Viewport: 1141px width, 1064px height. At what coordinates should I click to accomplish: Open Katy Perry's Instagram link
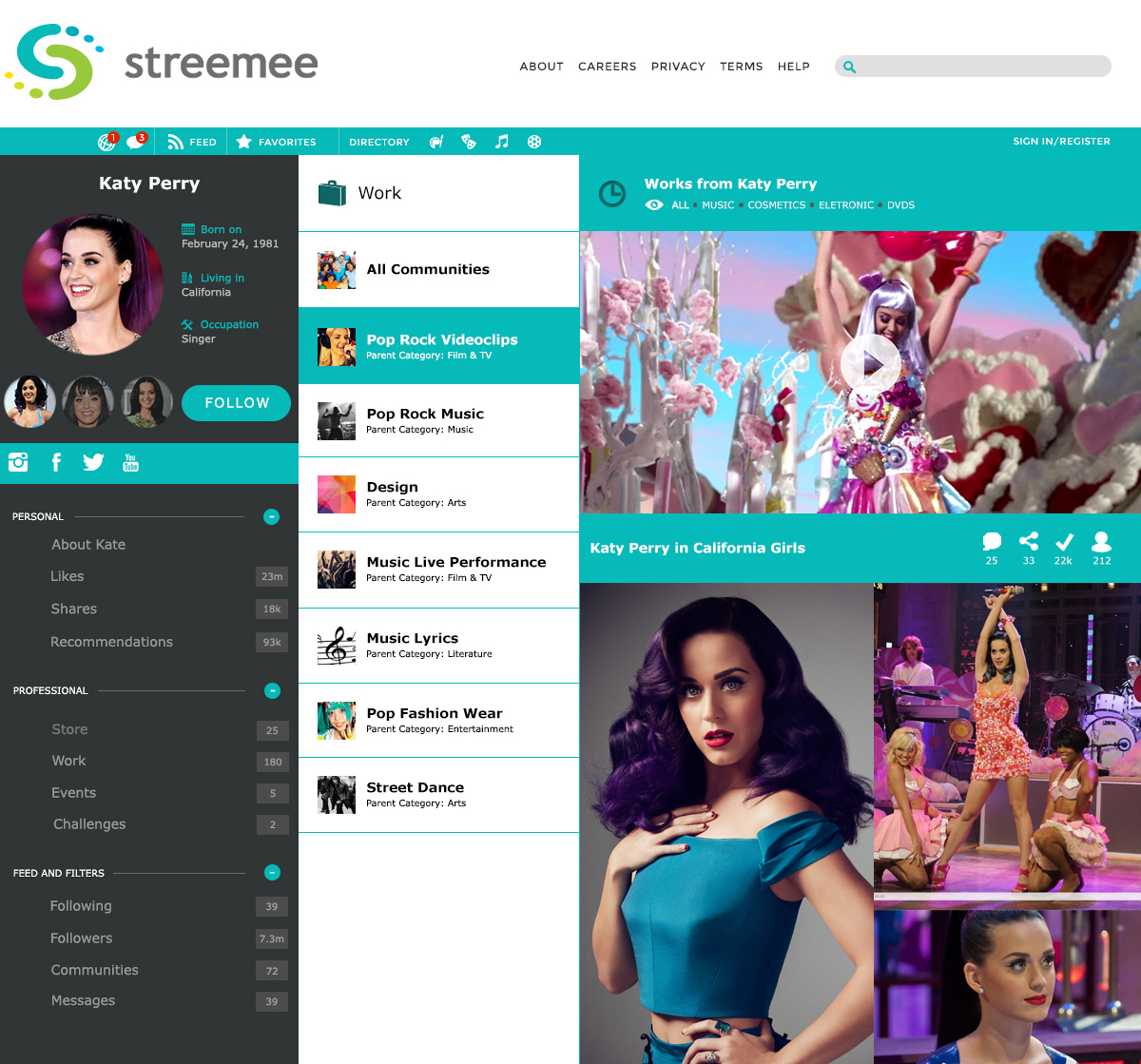pyautogui.click(x=18, y=462)
